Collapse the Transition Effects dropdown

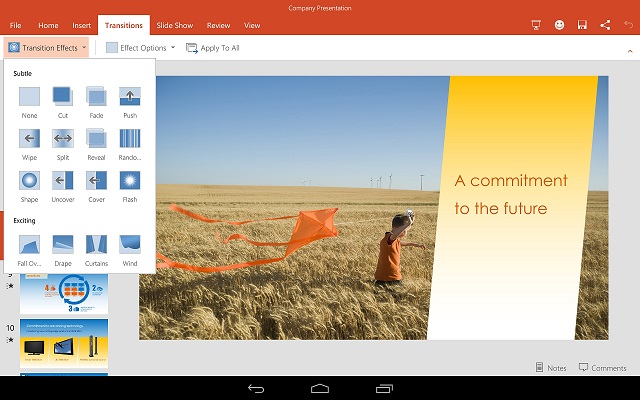(47, 47)
